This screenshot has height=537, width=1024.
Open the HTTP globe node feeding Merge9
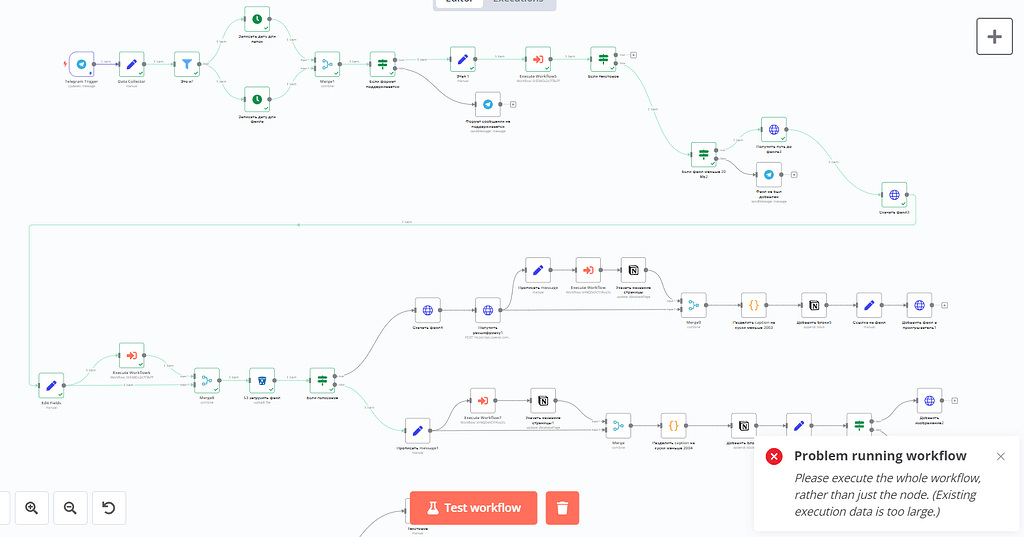pos(488,310)
